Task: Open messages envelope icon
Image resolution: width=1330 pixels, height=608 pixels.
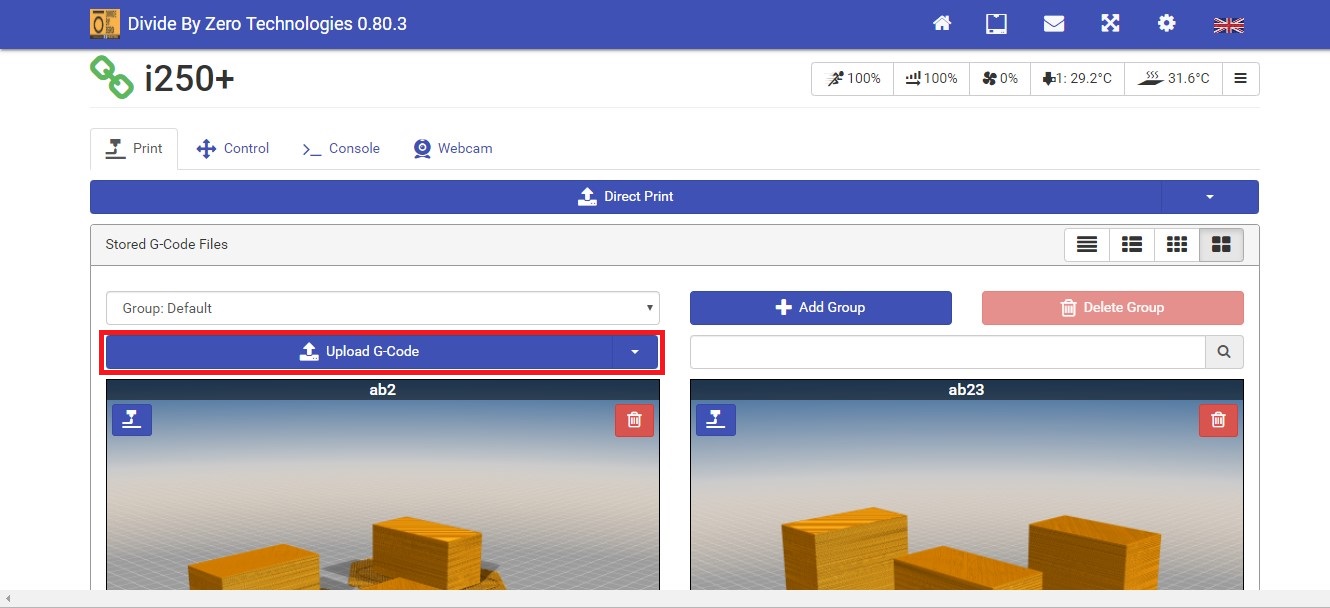Action: 1054,23
